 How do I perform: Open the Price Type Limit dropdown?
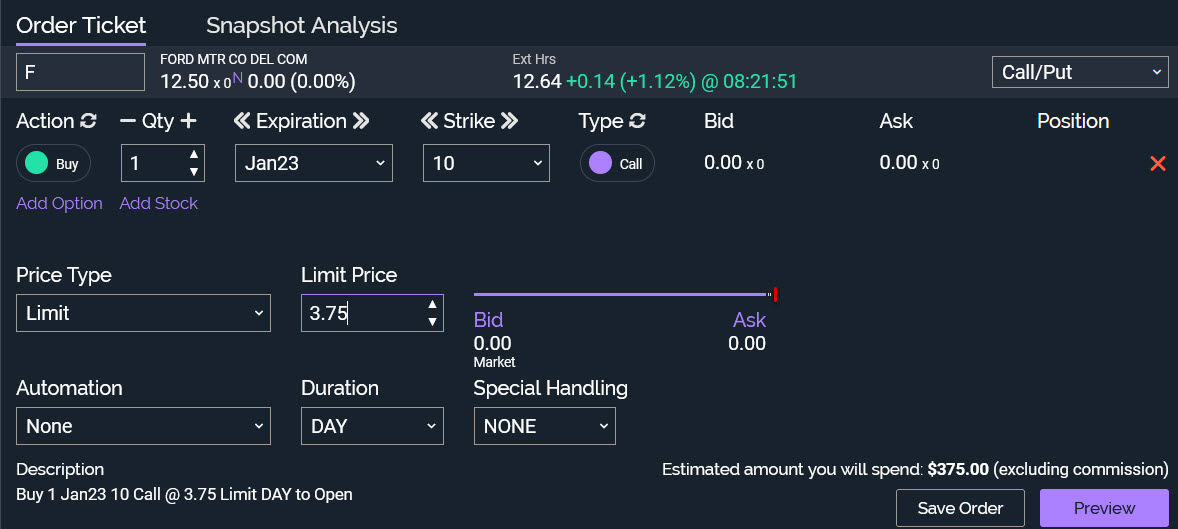click(x=143, y=313)
